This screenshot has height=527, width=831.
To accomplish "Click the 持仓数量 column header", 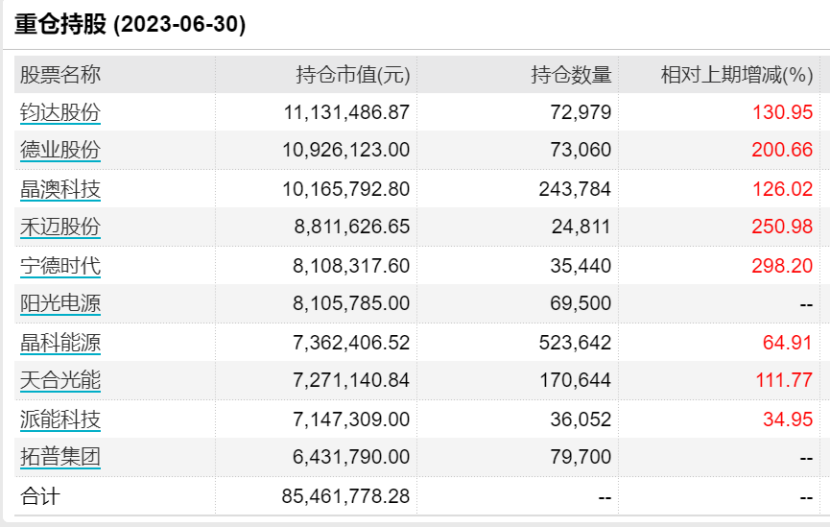I will tap(571, 75).
